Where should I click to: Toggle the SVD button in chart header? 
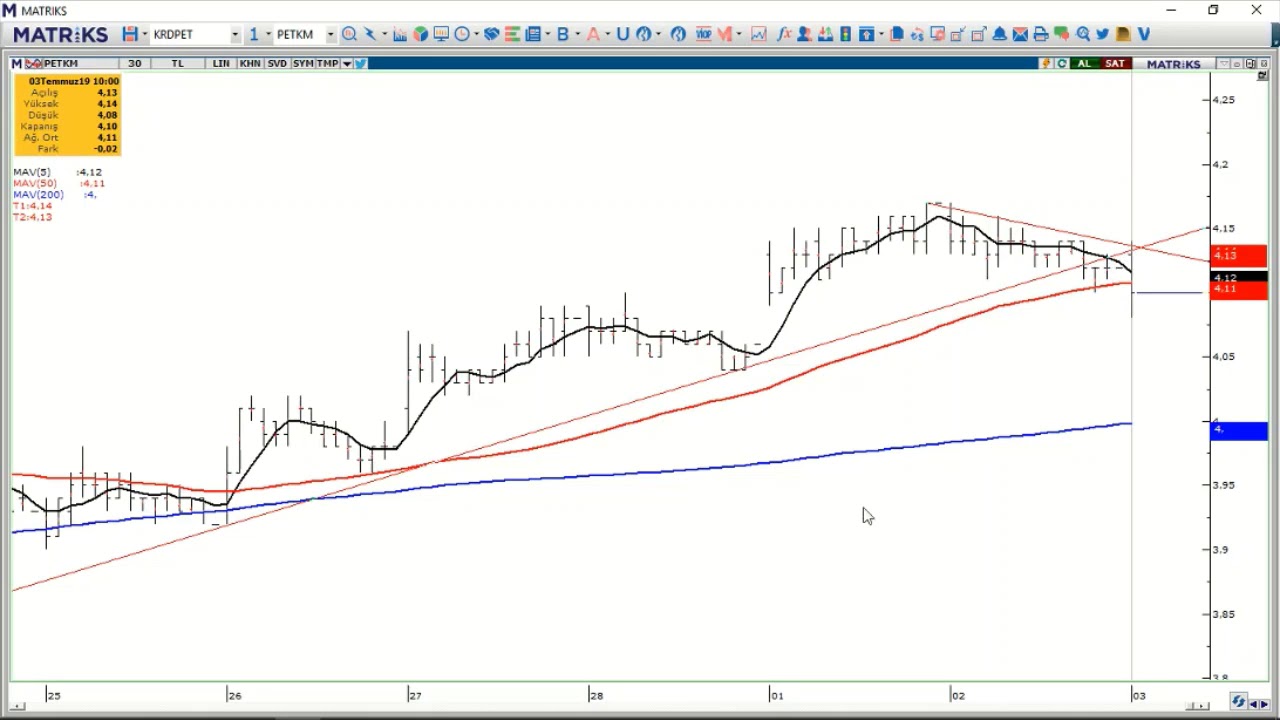point(276,63)
